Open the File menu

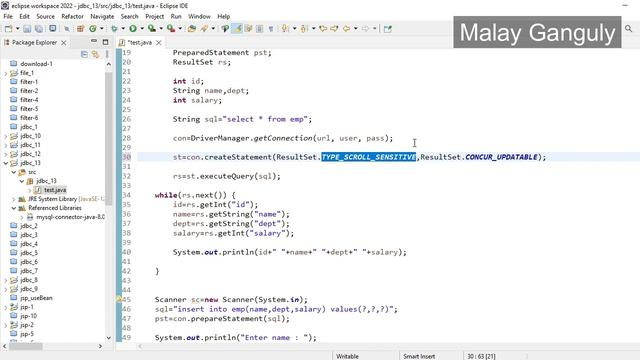pos(8,16)
